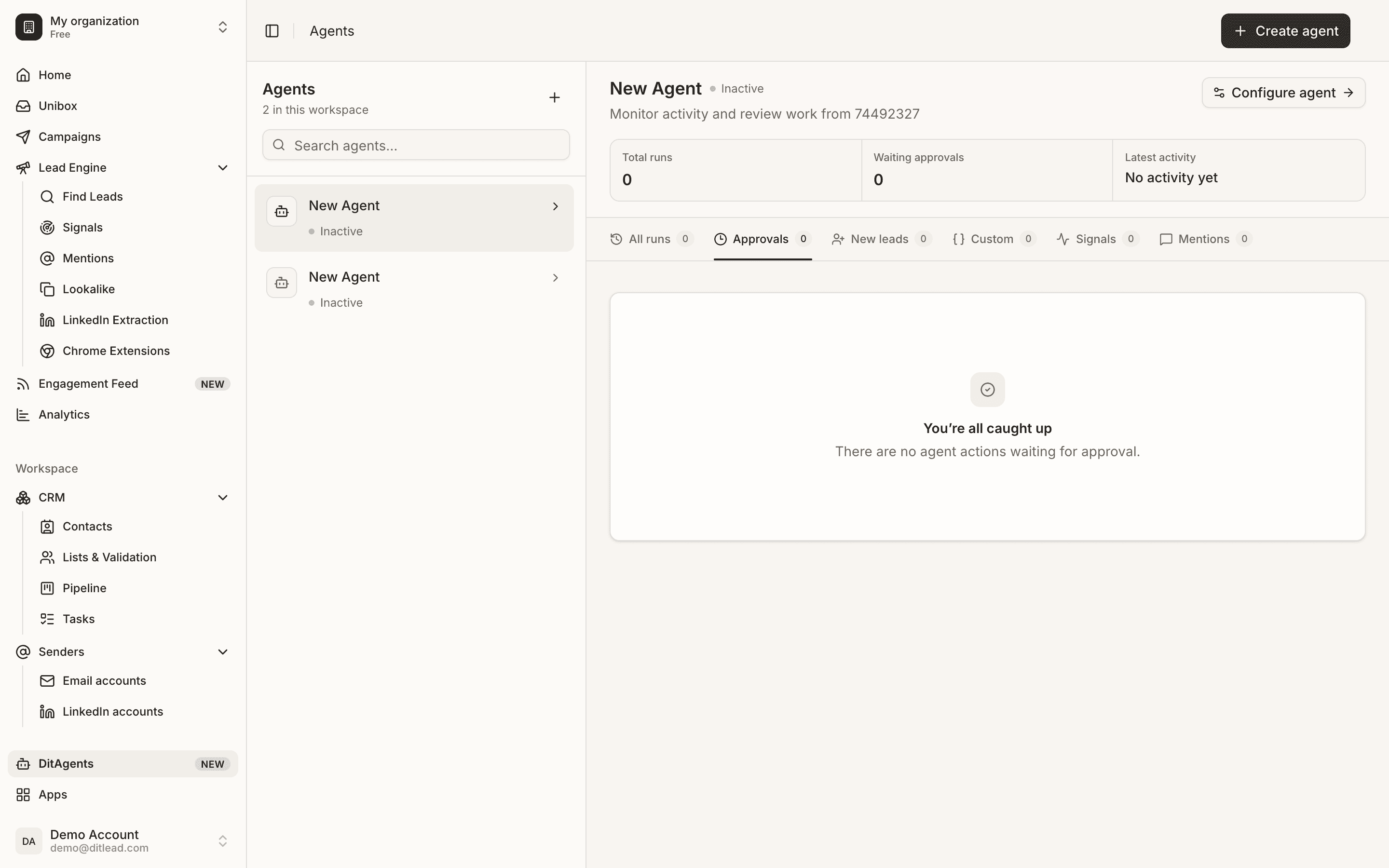
Task: Click the Waiting approvals stat card
Action: (x=987, y=171)
